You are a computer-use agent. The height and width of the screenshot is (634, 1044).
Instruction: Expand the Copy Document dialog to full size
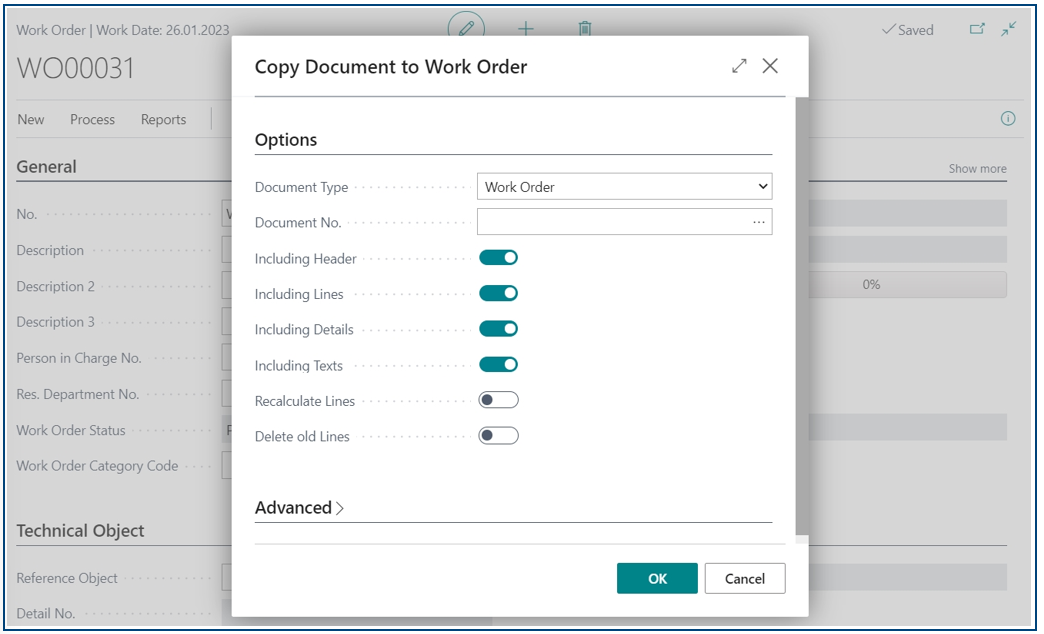click(x=739, y=66)
